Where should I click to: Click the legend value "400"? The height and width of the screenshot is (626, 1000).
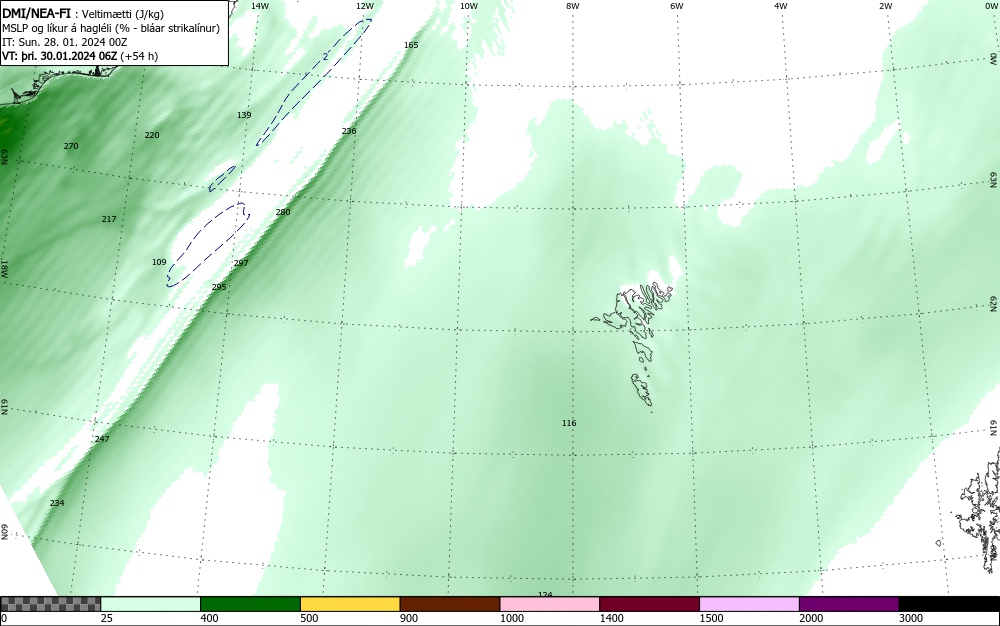click(209, 618)
